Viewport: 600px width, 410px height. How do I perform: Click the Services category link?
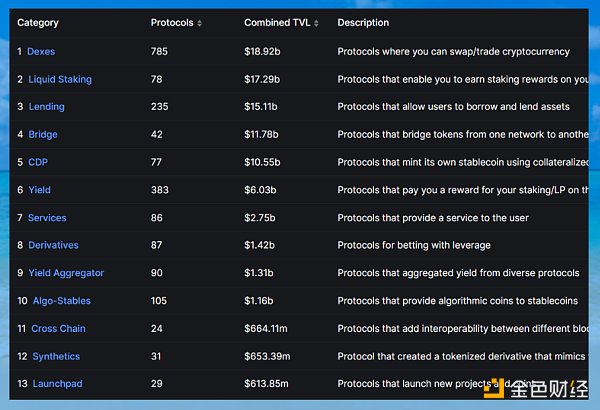click(47, 218)
